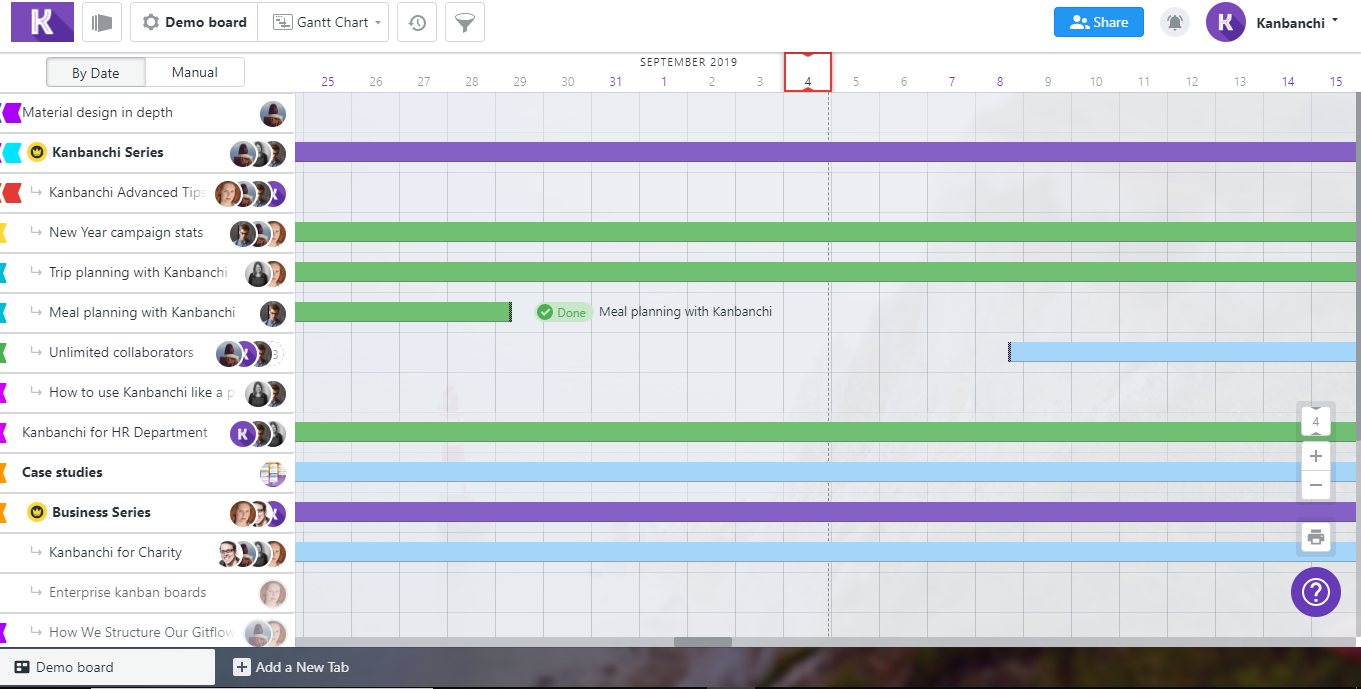This screenshot has height=689, width=1361.
Task: Click the purple Kanbanchi Series Gantt bar
Action: coord(825,152)
